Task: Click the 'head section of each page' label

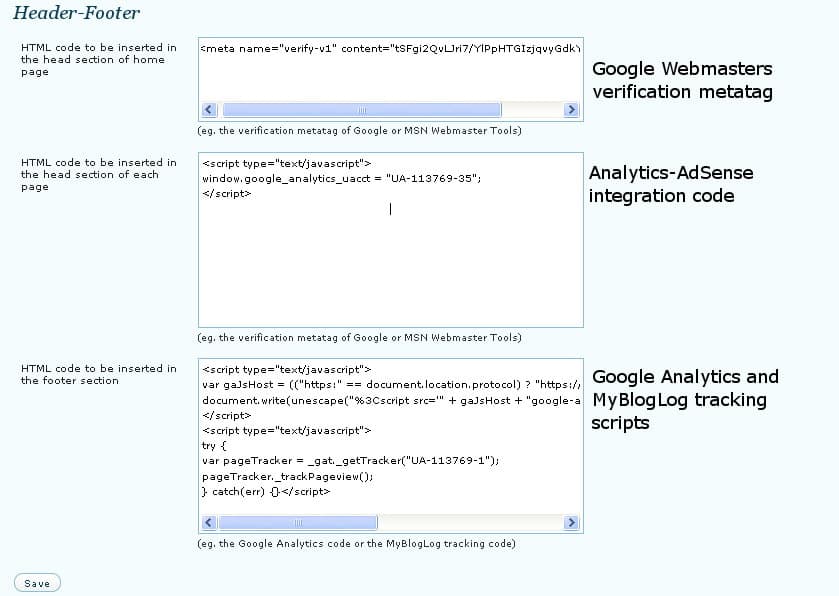Action: 98,174
